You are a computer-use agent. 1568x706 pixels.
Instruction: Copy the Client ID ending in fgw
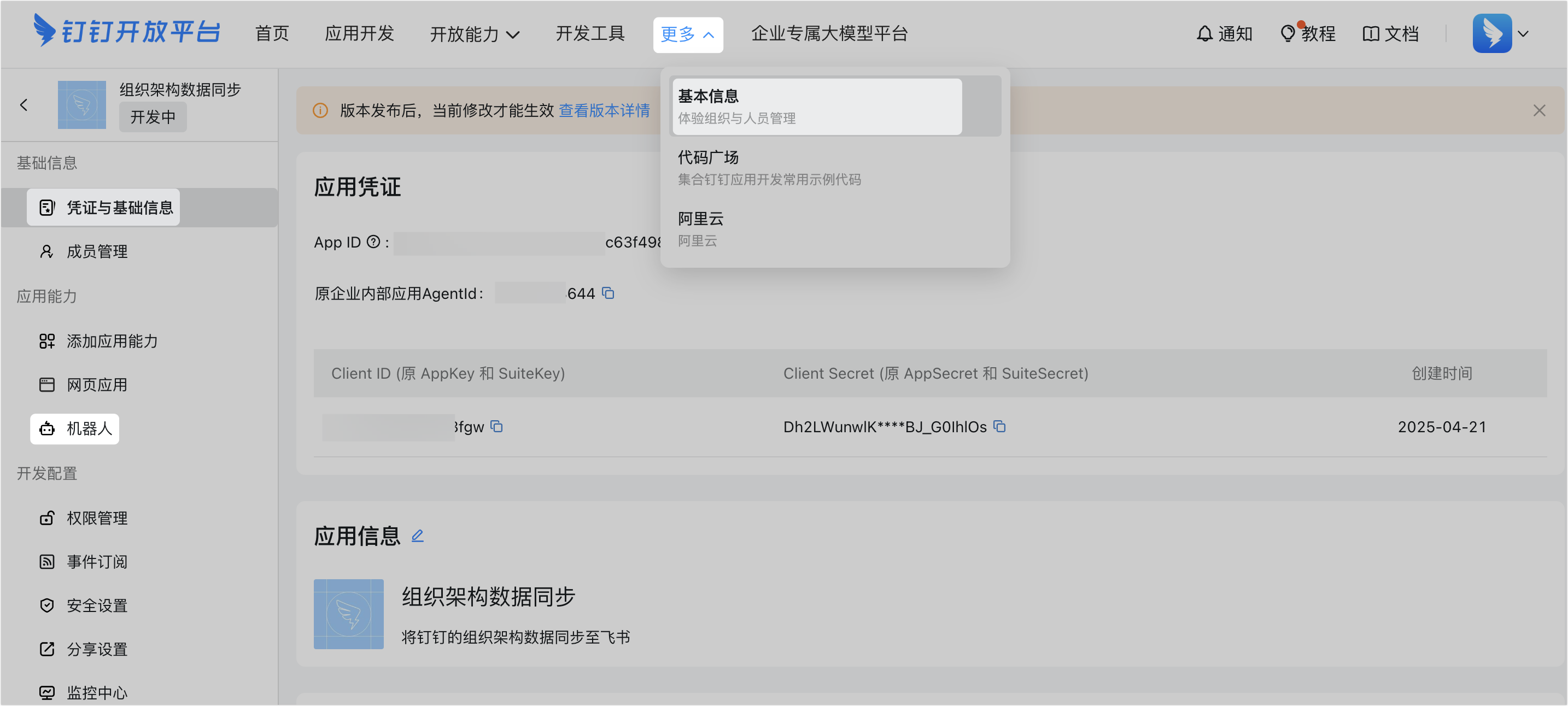(496, 427)
